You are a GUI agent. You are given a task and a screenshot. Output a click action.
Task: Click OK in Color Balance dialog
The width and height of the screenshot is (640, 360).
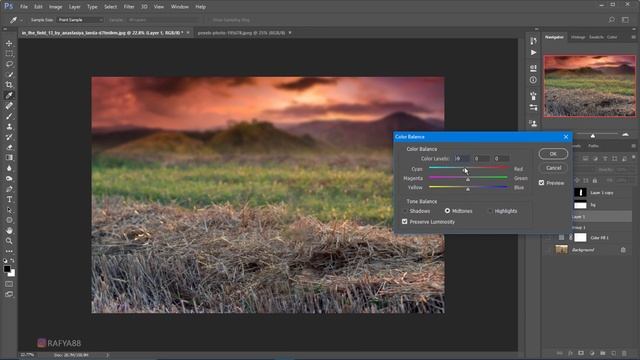coord(553,154)
